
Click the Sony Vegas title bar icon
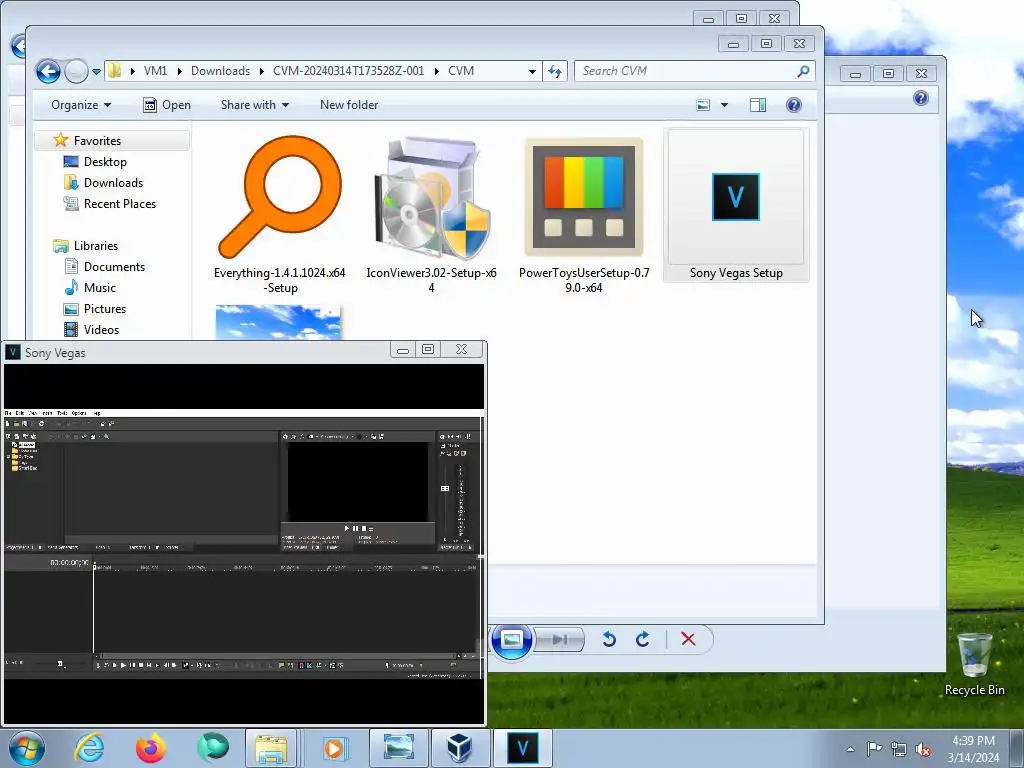[x=12, y=353]
